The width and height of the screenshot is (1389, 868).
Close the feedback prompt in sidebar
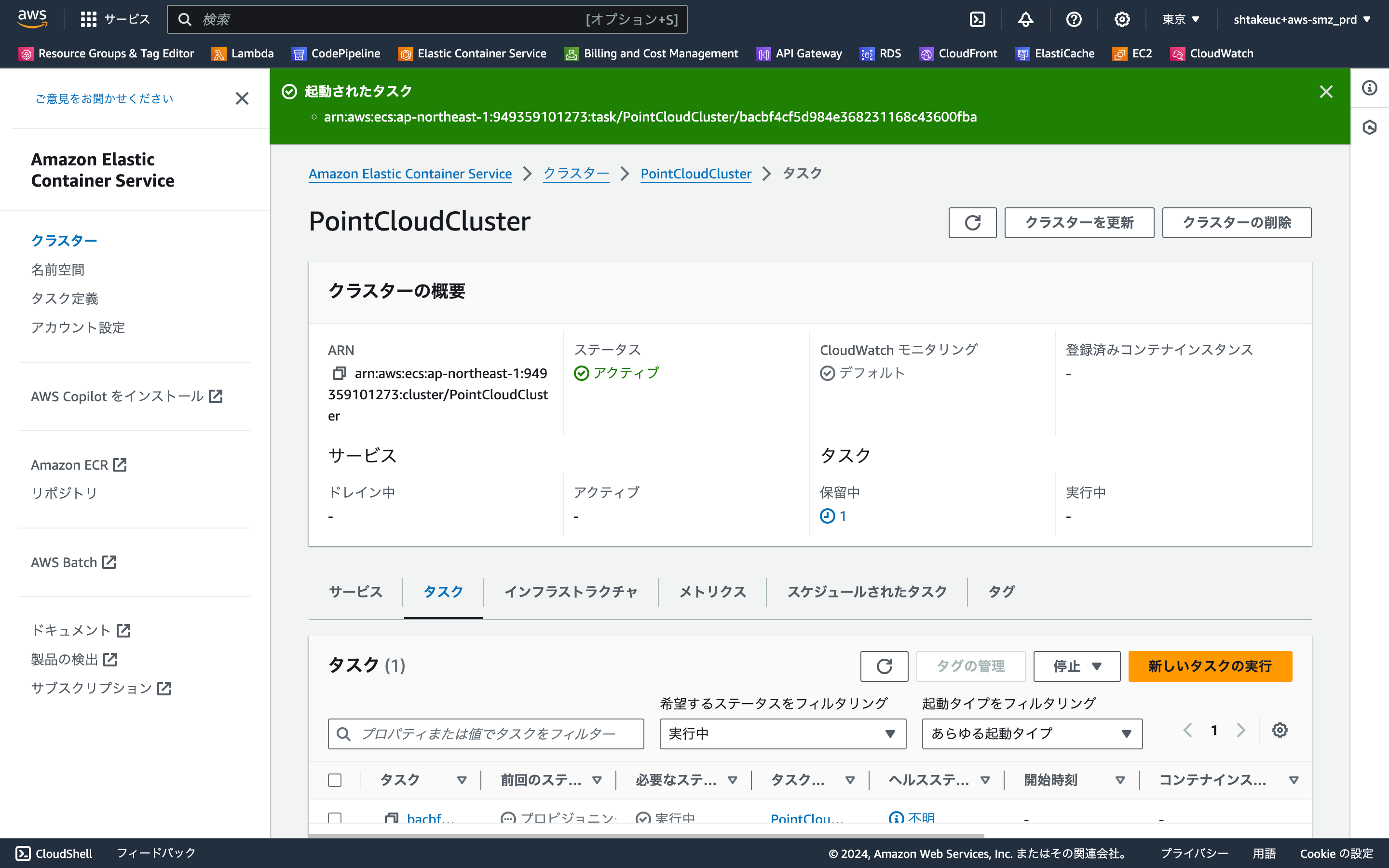pos(242,99)
